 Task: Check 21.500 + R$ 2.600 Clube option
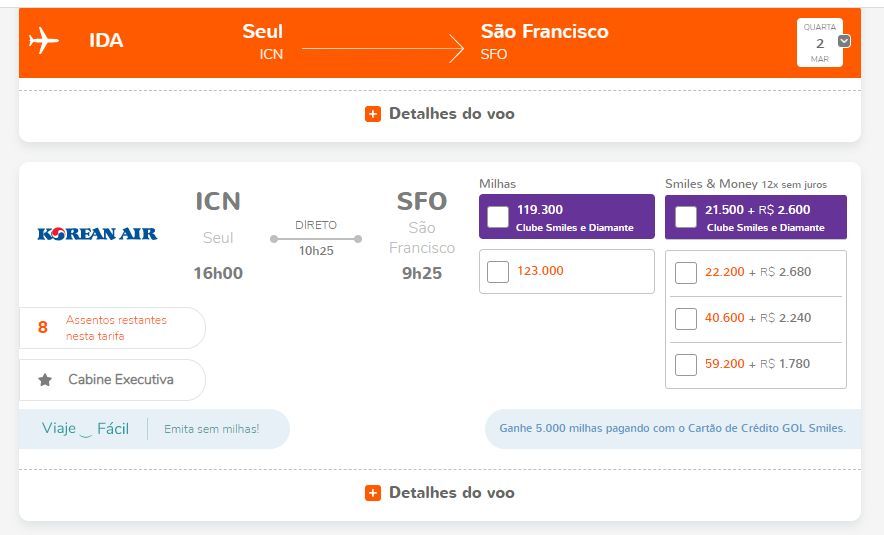686,217
